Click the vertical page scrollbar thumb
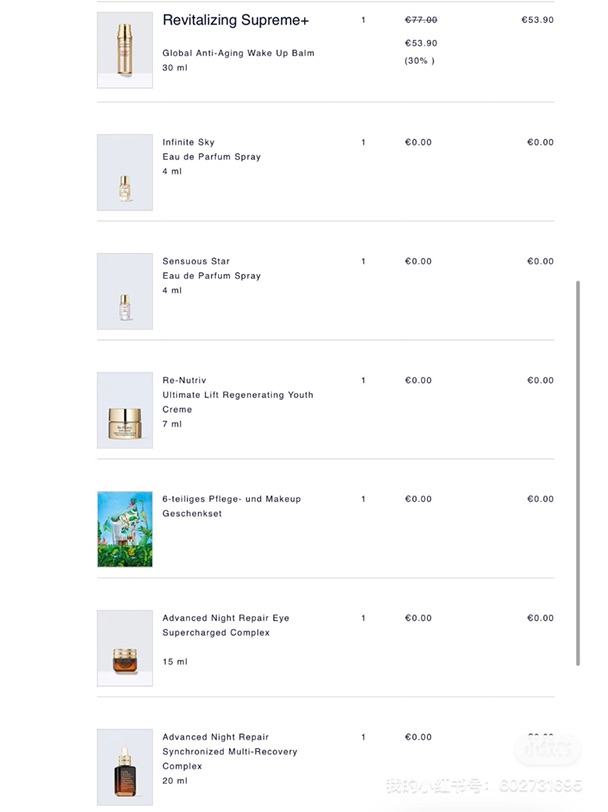Viewport: 608px width, 812px height. (578, 473)
